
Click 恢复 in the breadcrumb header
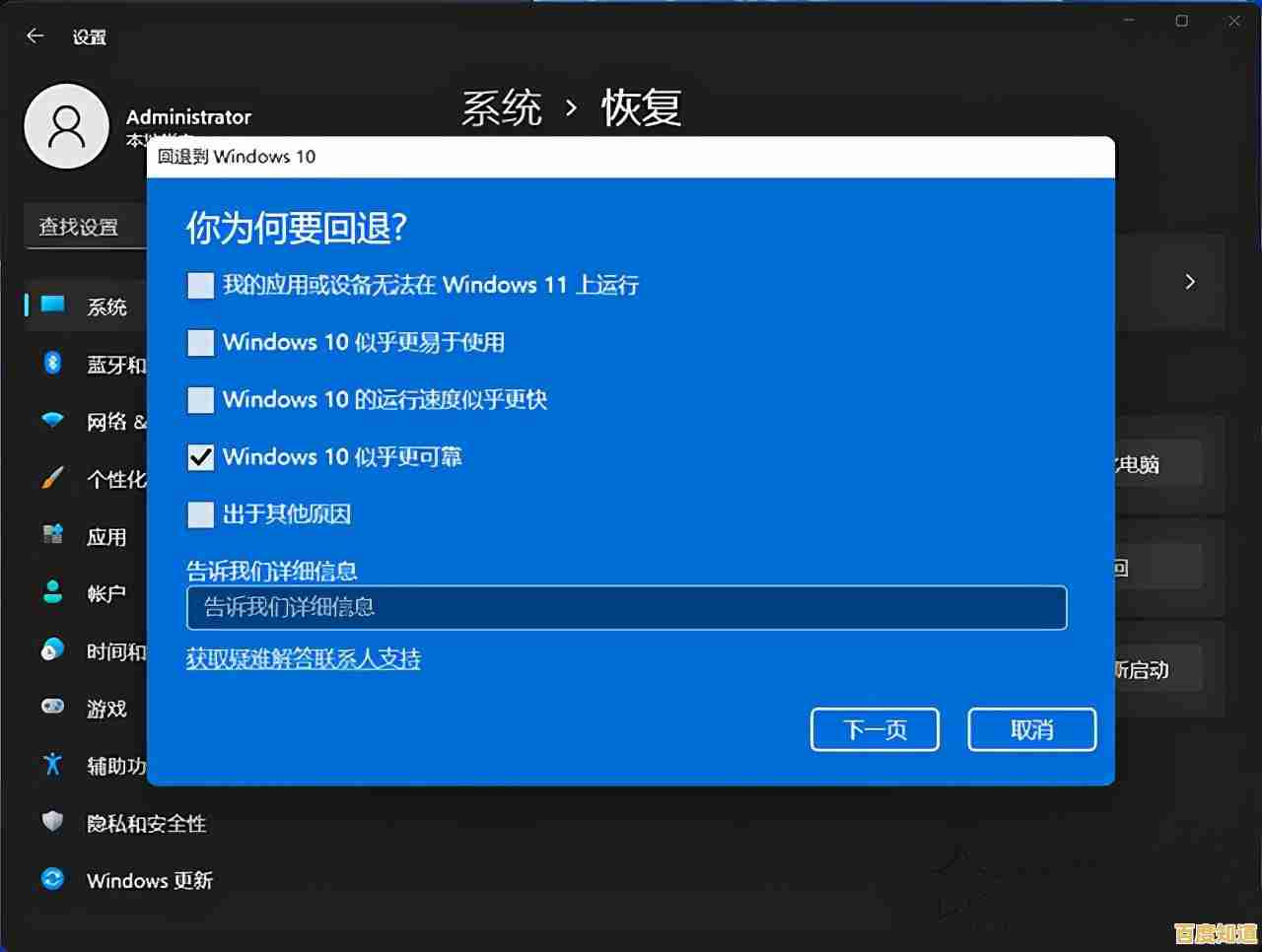point(639,108)
